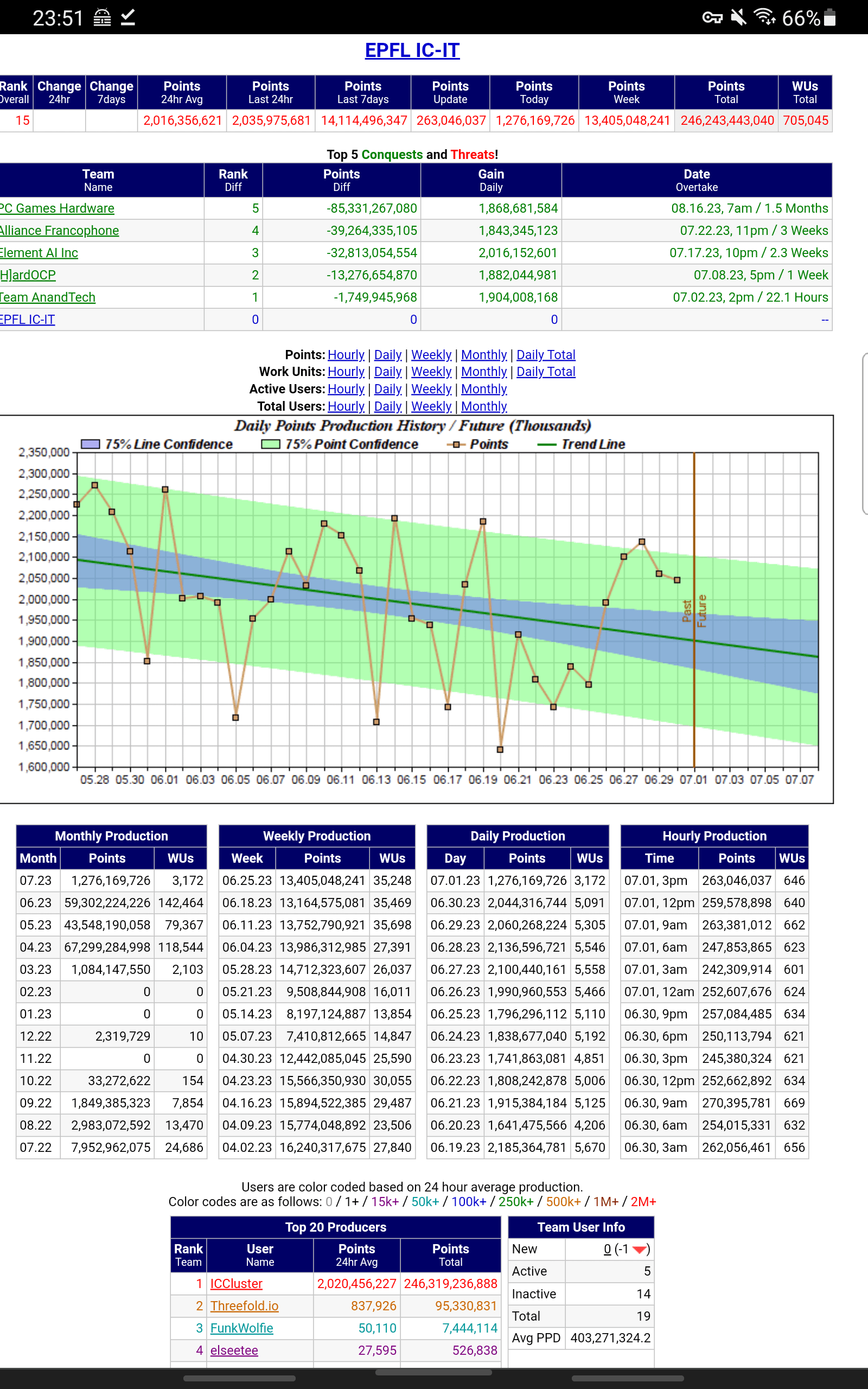Select Daily Production row 06.30.23

[x=518, y=903]
